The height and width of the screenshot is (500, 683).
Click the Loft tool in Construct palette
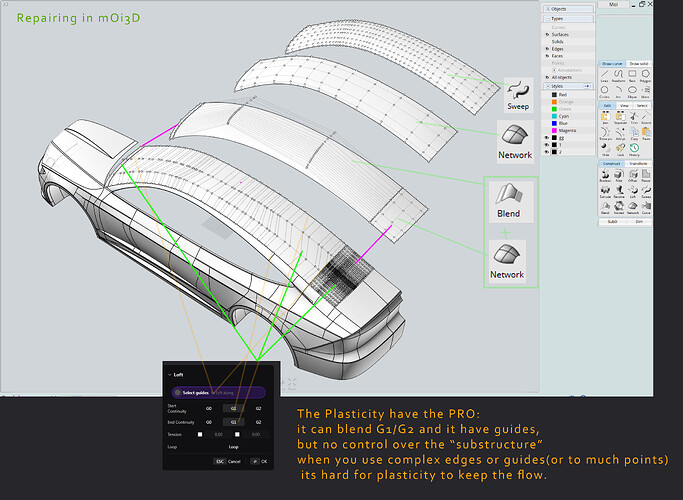632,192
